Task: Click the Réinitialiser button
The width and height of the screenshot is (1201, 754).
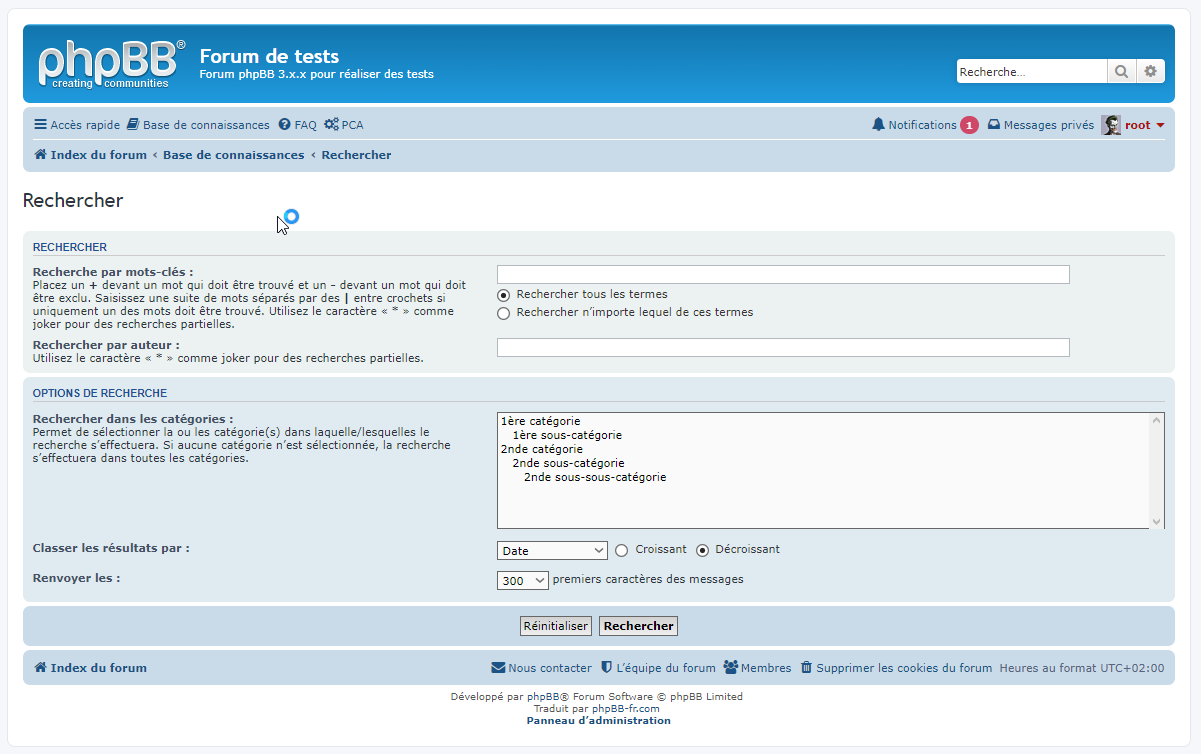Action: (x=556, y=626)
